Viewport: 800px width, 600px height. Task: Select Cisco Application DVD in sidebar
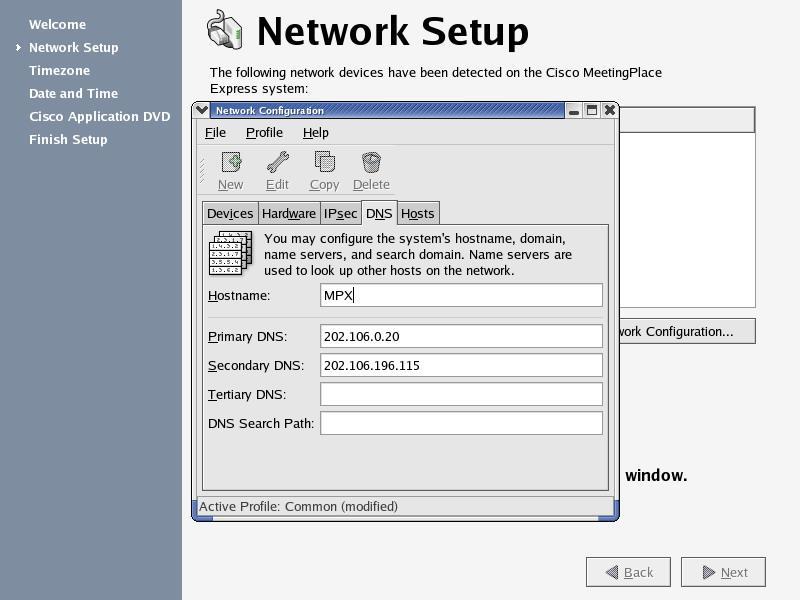[99, 116]
